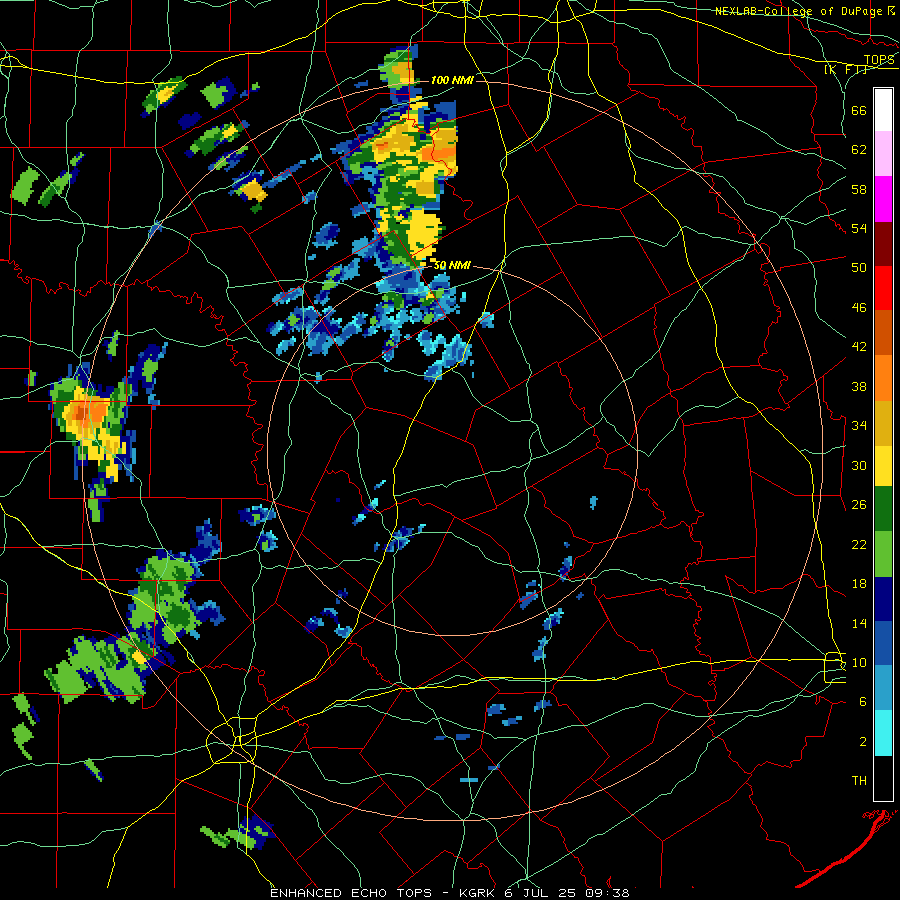The height and width of the screenshot is (900, 900).
Task: Click the 50 NMI range ring label
Action: 452,265
